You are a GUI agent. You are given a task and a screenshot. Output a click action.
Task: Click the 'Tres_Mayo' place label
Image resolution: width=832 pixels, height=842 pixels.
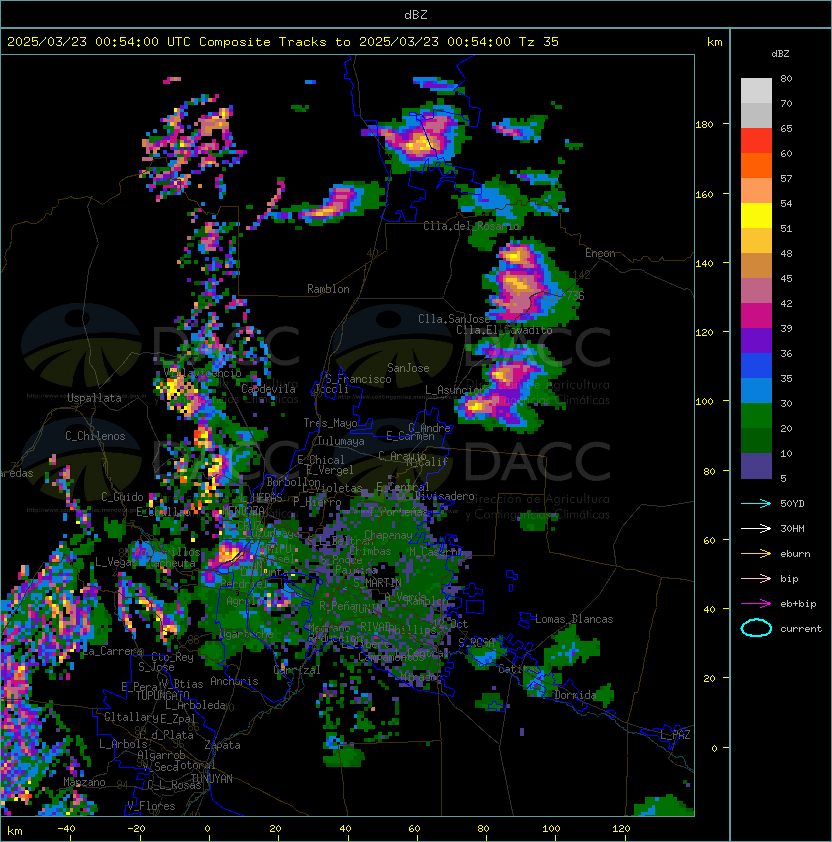pyautogui.click(x=330, y=423)
